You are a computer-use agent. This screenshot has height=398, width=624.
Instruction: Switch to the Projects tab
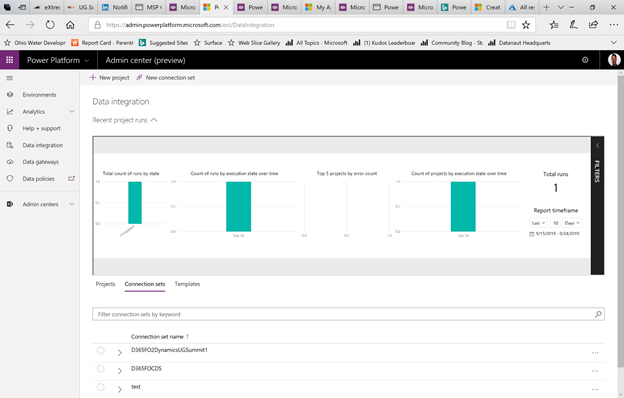[x=105, y=284]
